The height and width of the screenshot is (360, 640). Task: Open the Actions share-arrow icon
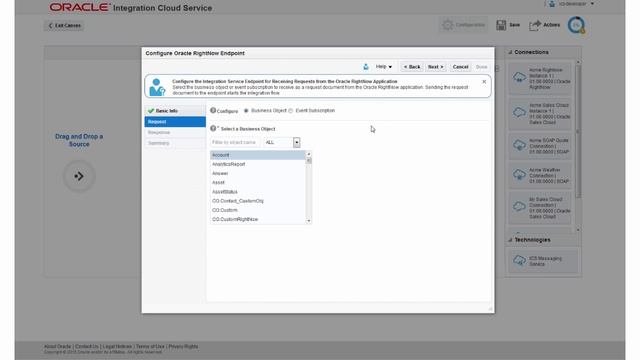tap(535, 25)
